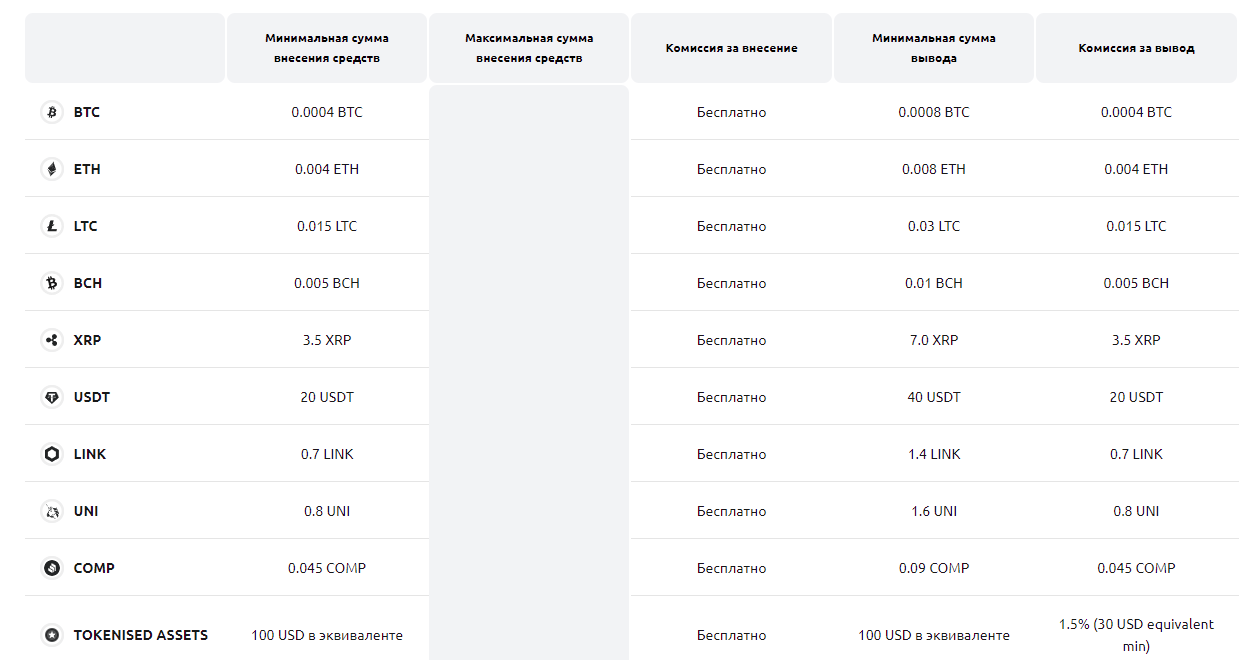1260x660 pixels.
Task: Click the XRP coin icon
Action: tap(52, 340)
